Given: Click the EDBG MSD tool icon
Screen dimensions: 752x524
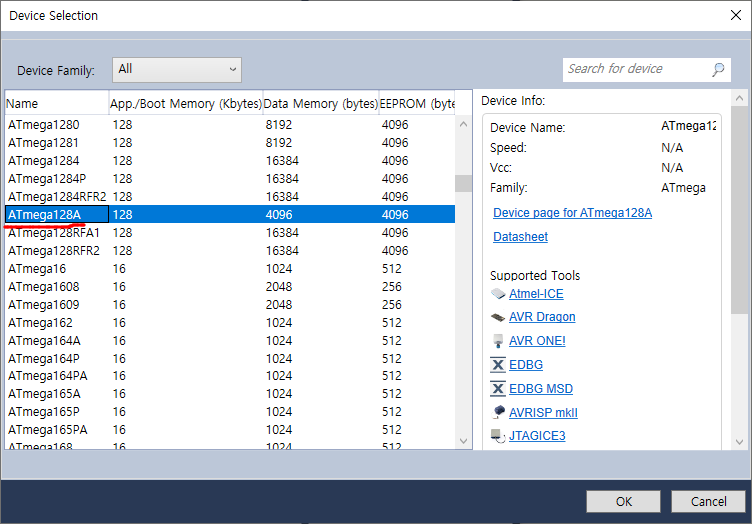Looking at the screenshot, I should 498,389.
